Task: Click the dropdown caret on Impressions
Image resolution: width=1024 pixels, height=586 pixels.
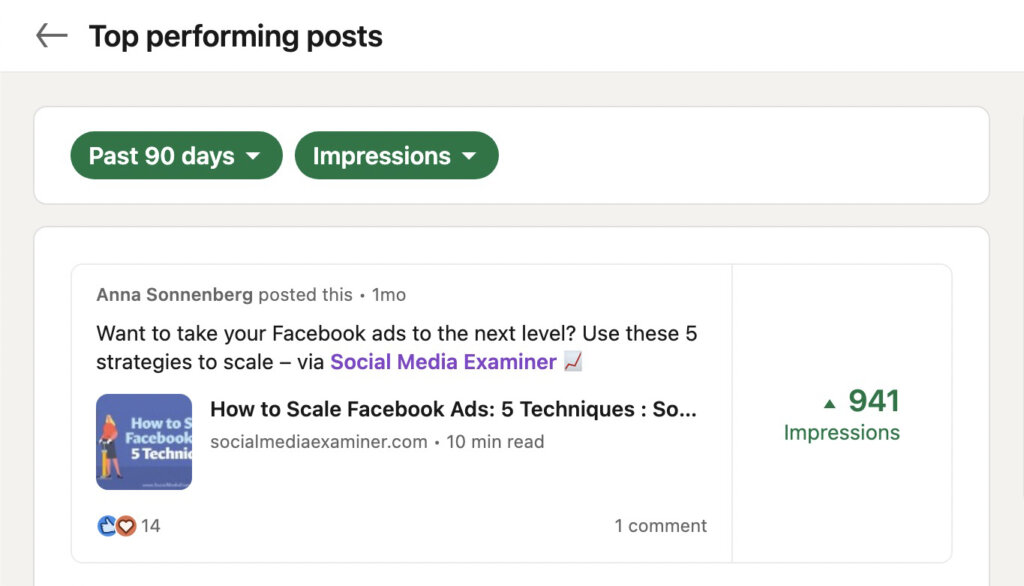Action: (471, 156)
